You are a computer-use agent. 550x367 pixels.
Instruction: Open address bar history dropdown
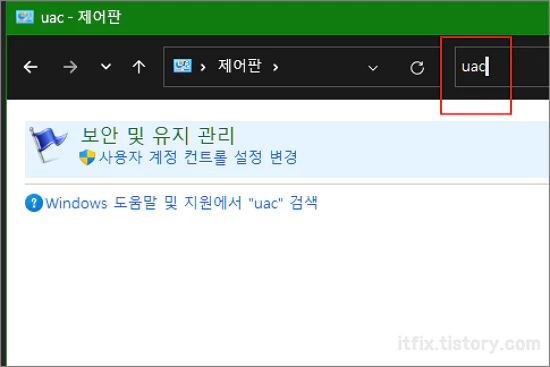pos(373,67)
